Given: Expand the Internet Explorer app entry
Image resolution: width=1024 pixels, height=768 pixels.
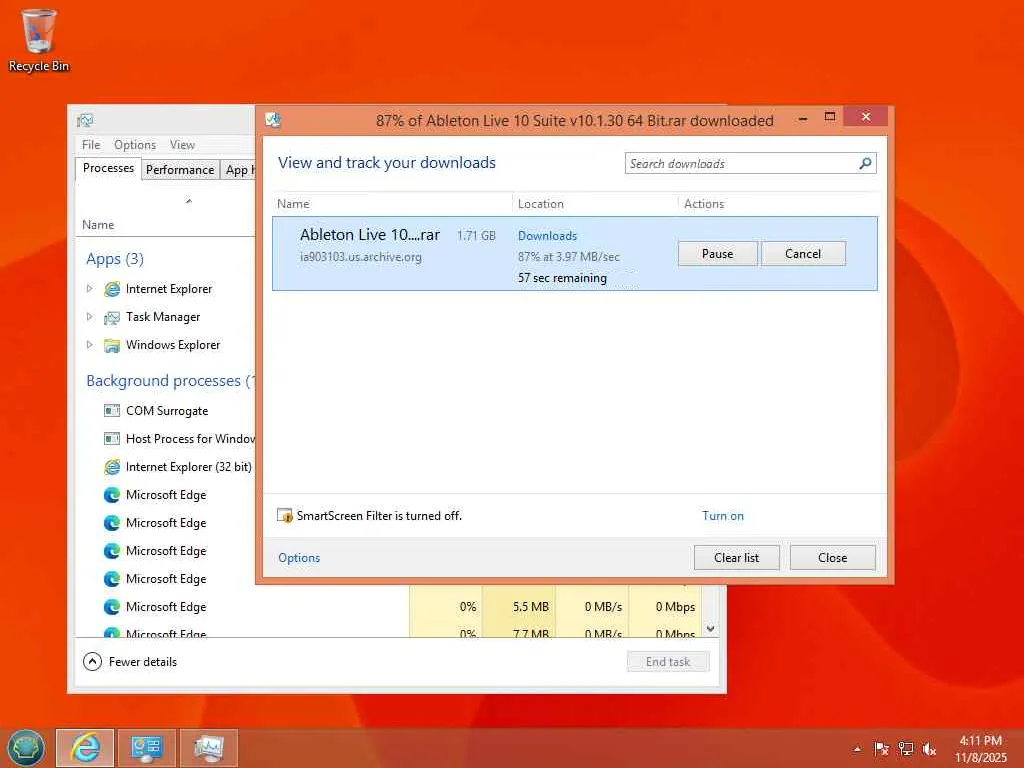Looking at the screenshot, I should (x=89, y=289).
